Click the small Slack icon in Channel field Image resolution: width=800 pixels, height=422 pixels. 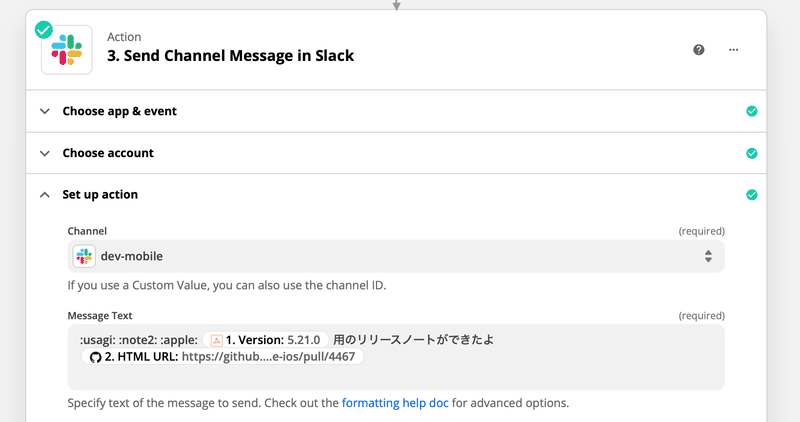(x=84, y=256)
